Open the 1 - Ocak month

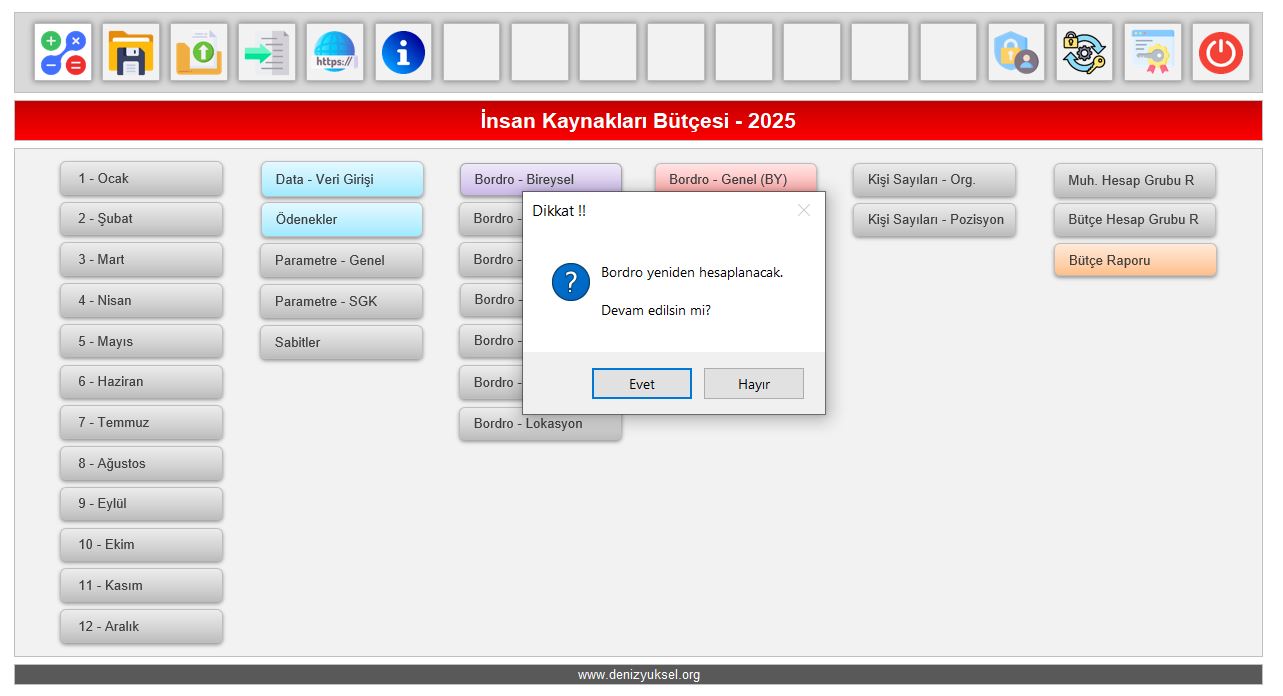point(141,179)
